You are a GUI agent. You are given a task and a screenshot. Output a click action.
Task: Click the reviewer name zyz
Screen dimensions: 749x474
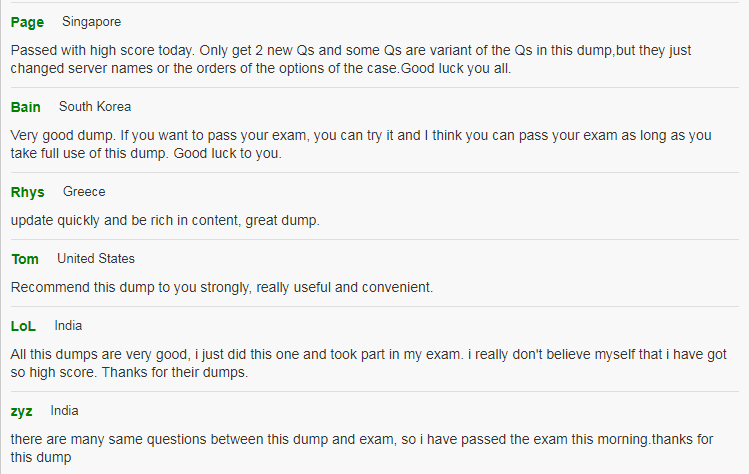click(21, 411)
